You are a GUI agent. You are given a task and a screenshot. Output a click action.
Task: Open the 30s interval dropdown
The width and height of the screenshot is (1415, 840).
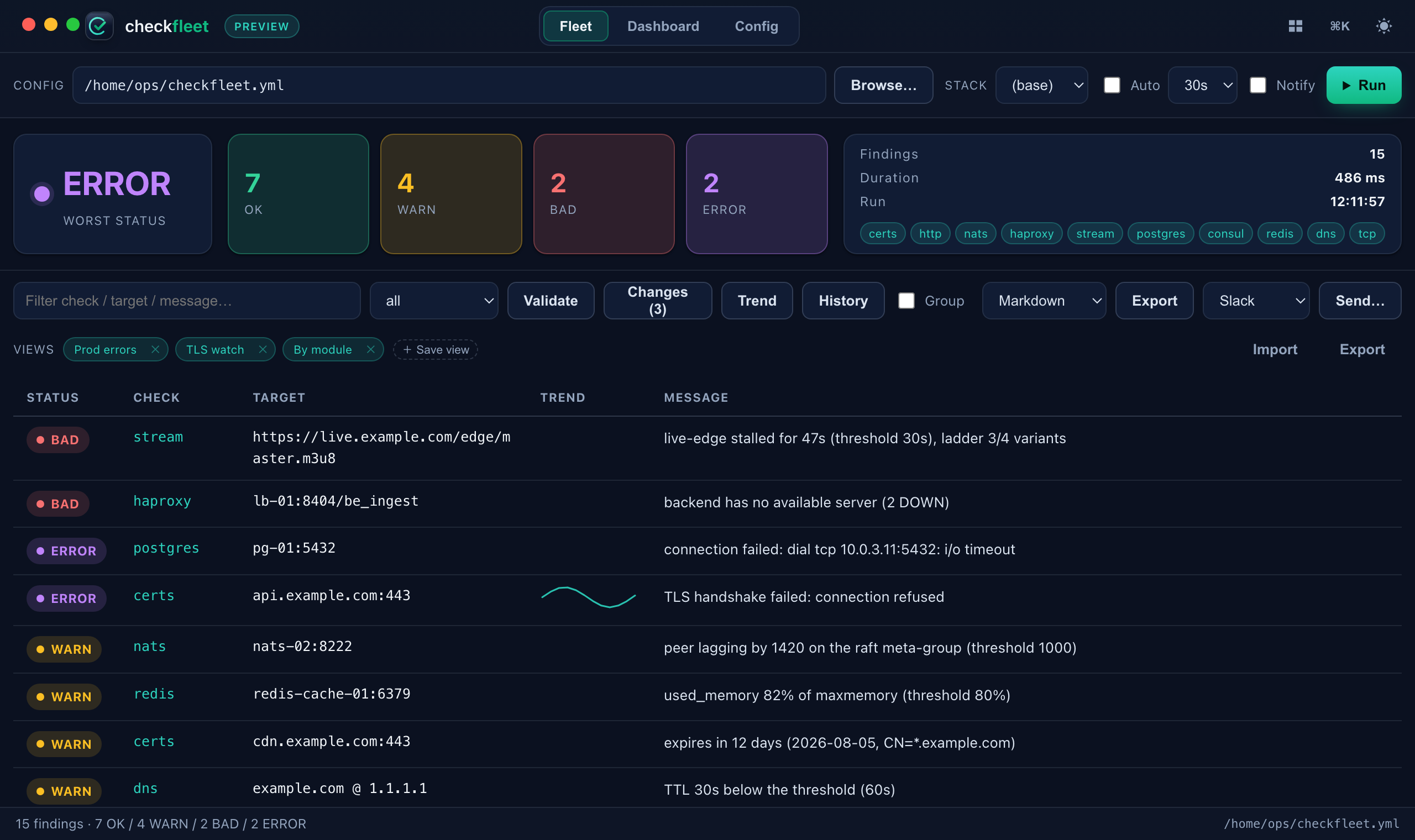click(x=1202, y=85)
